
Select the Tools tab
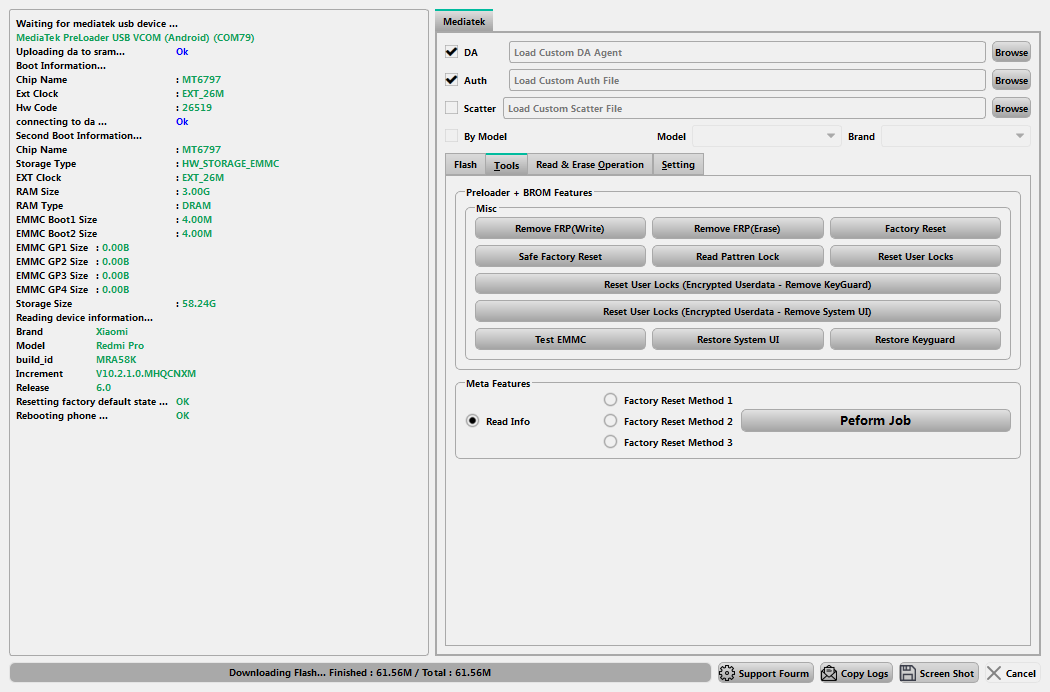(x=506, y=165)
